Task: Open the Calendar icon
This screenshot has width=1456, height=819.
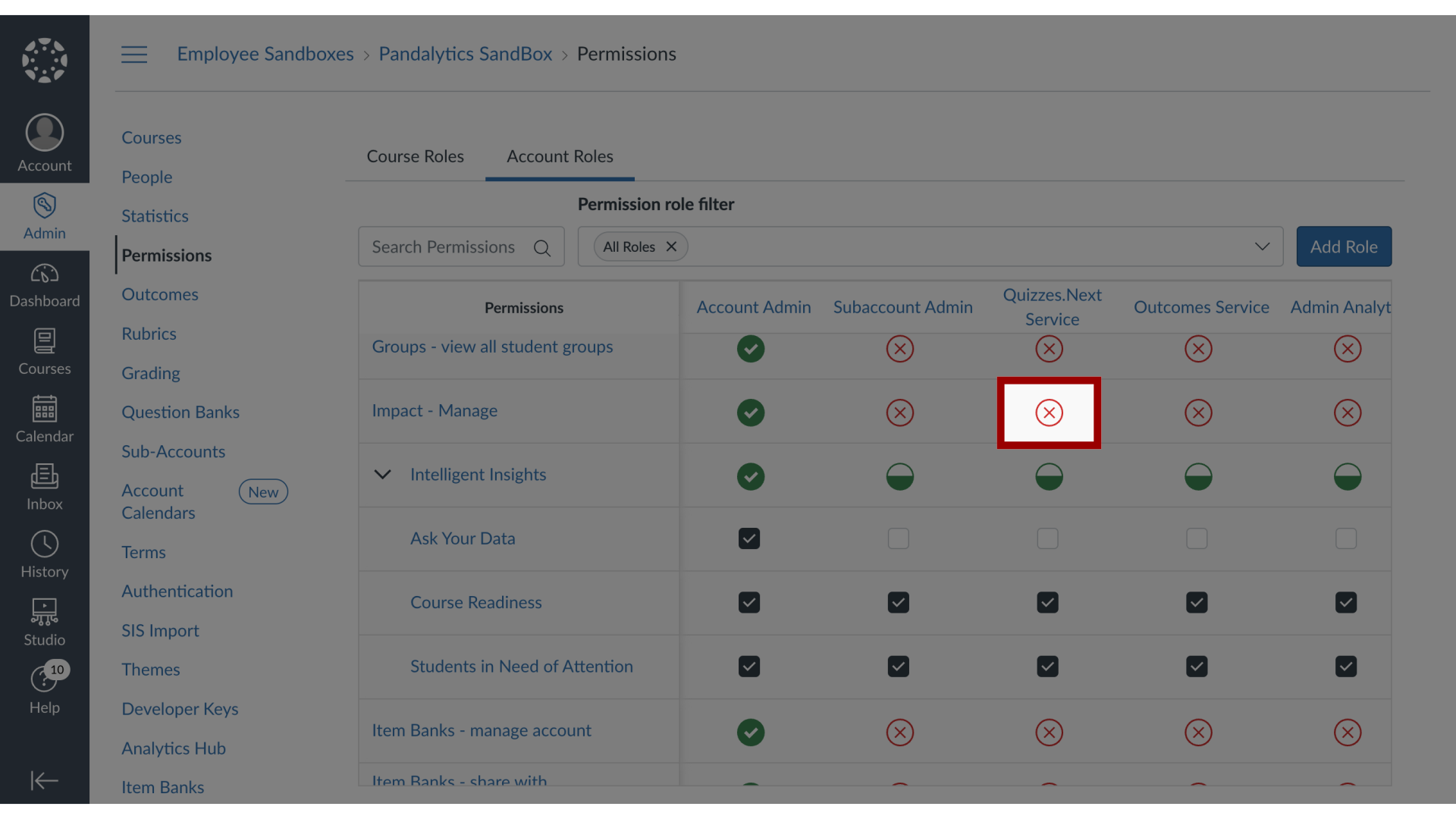Action: (45, 409)
